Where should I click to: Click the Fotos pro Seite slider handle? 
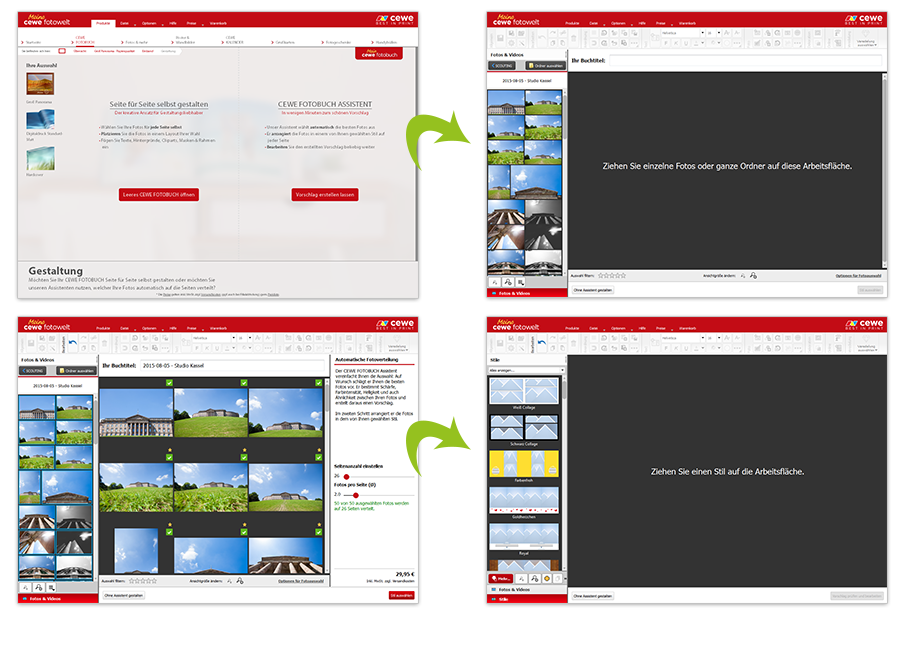[x=356, y=495]
